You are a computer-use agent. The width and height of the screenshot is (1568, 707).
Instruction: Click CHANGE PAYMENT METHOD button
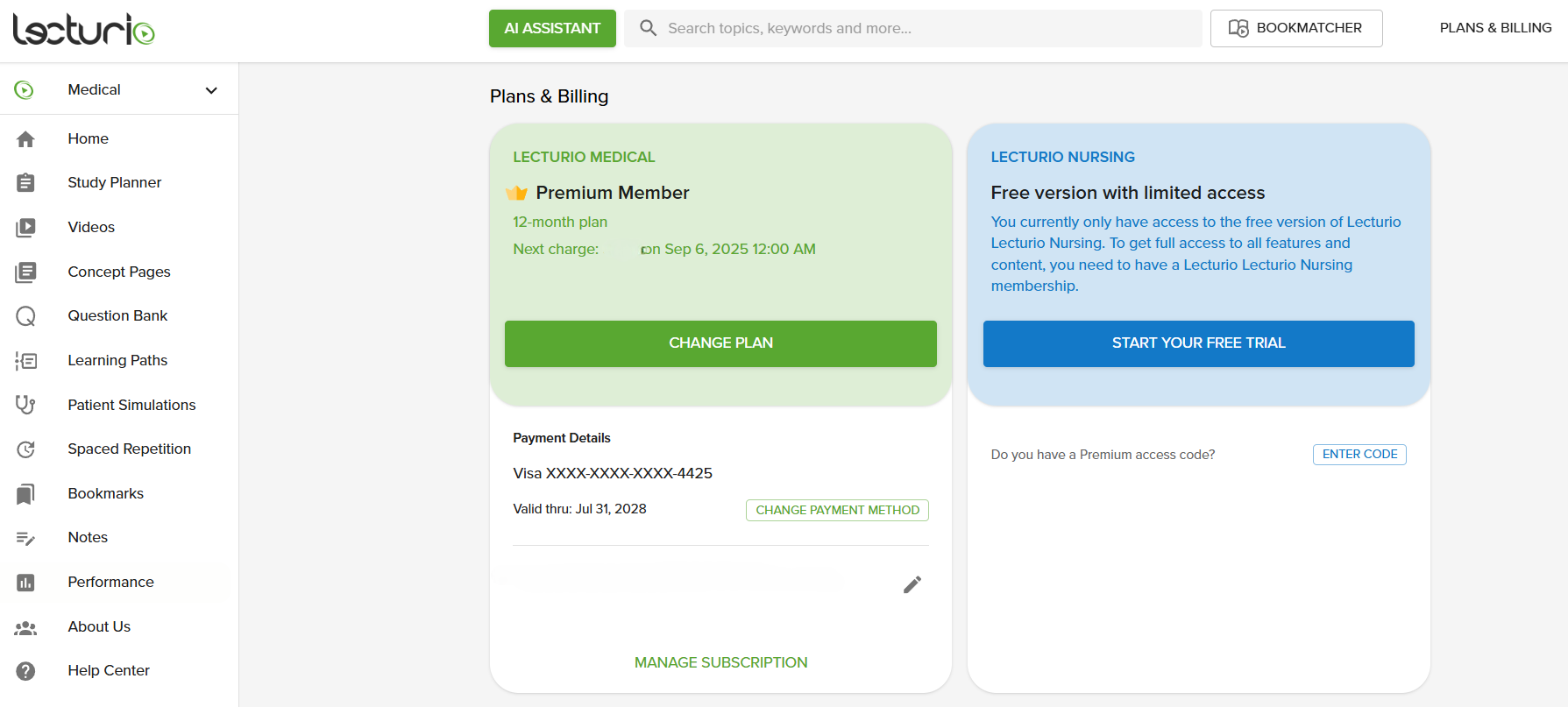(x=837, y=510)
